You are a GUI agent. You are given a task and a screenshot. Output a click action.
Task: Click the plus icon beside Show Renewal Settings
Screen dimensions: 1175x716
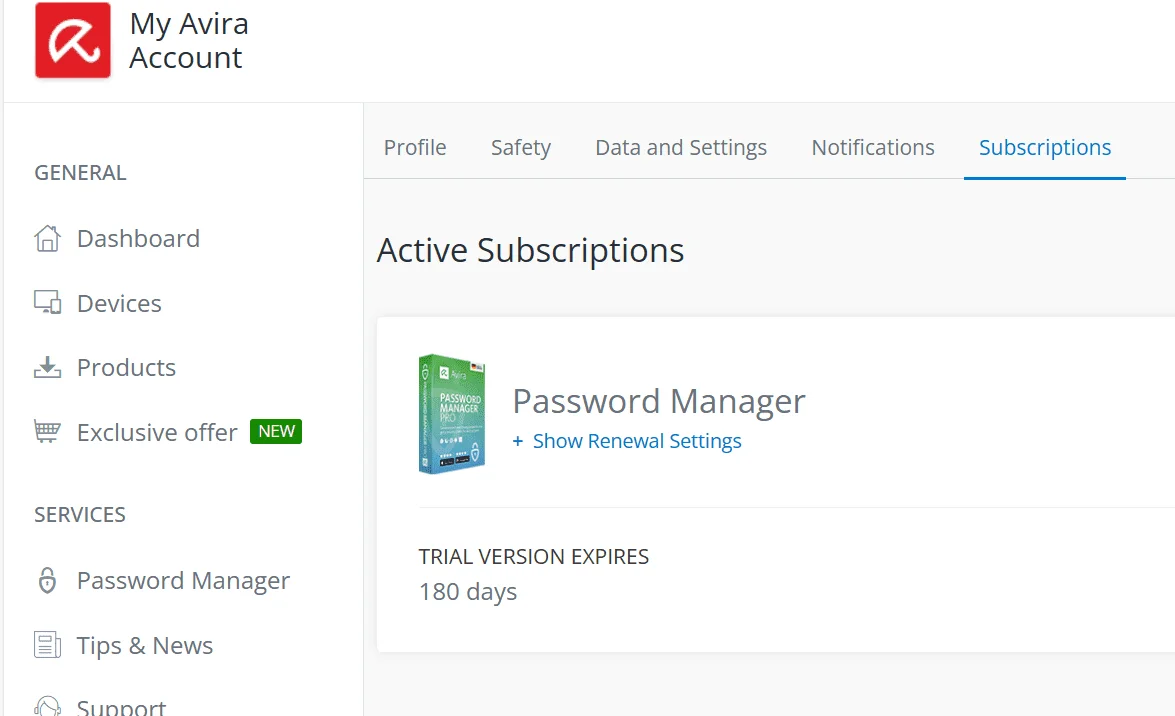pos(518,441)
